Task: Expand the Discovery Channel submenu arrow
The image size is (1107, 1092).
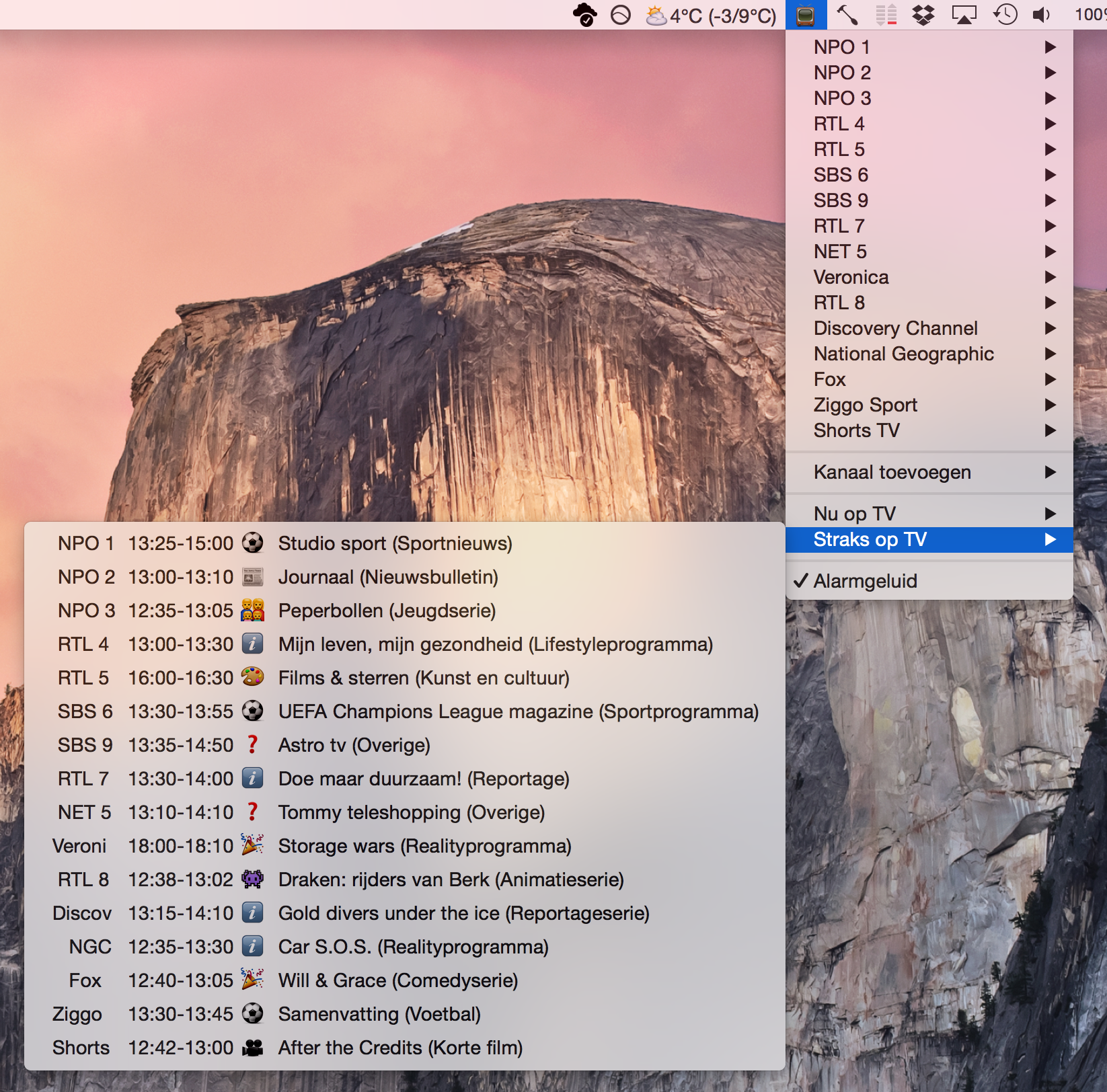Action: point(1051,328)
